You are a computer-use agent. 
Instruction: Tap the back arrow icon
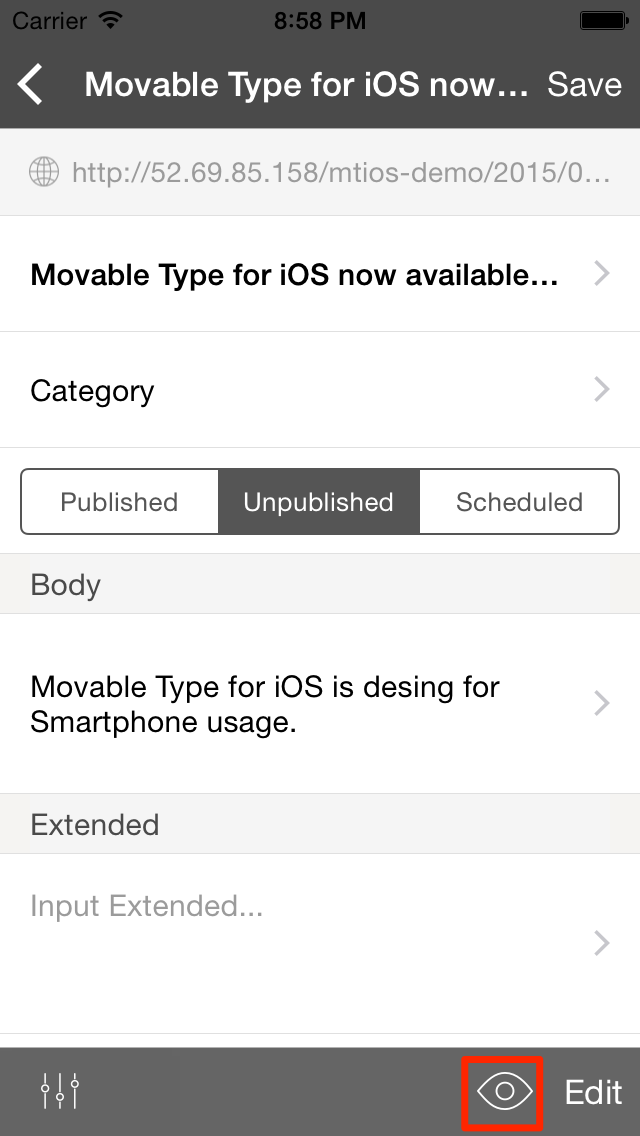[x=31, y=84]
